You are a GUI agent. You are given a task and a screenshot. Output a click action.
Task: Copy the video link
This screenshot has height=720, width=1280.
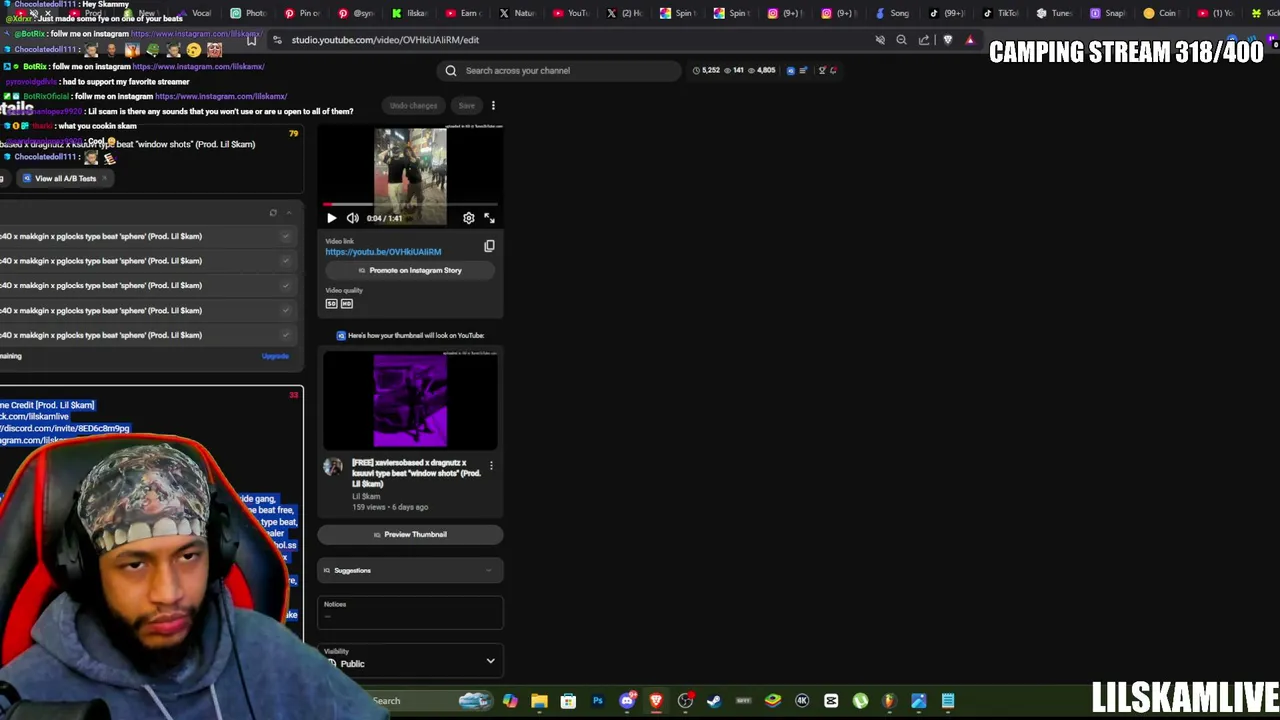point(489,246)
